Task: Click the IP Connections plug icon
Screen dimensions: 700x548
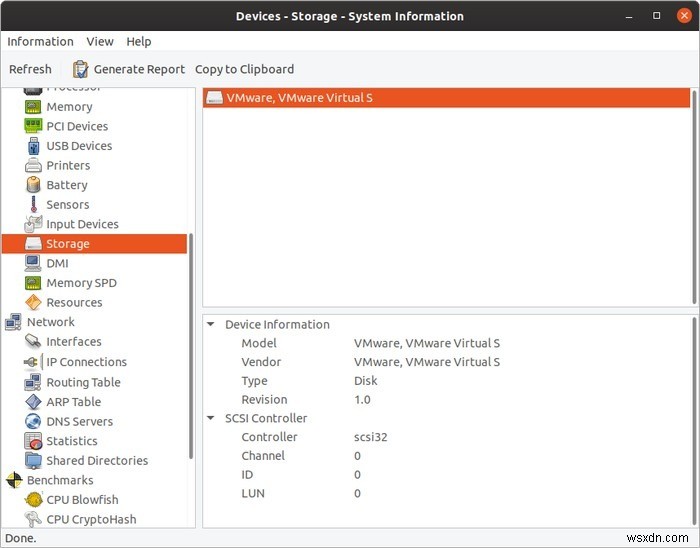Action: coord(33,362)
